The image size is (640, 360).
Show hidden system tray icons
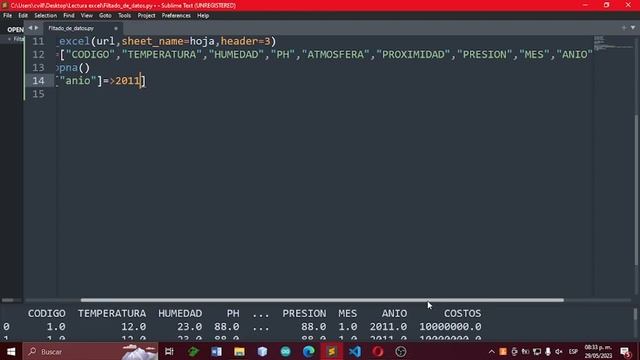coord(491,351)
